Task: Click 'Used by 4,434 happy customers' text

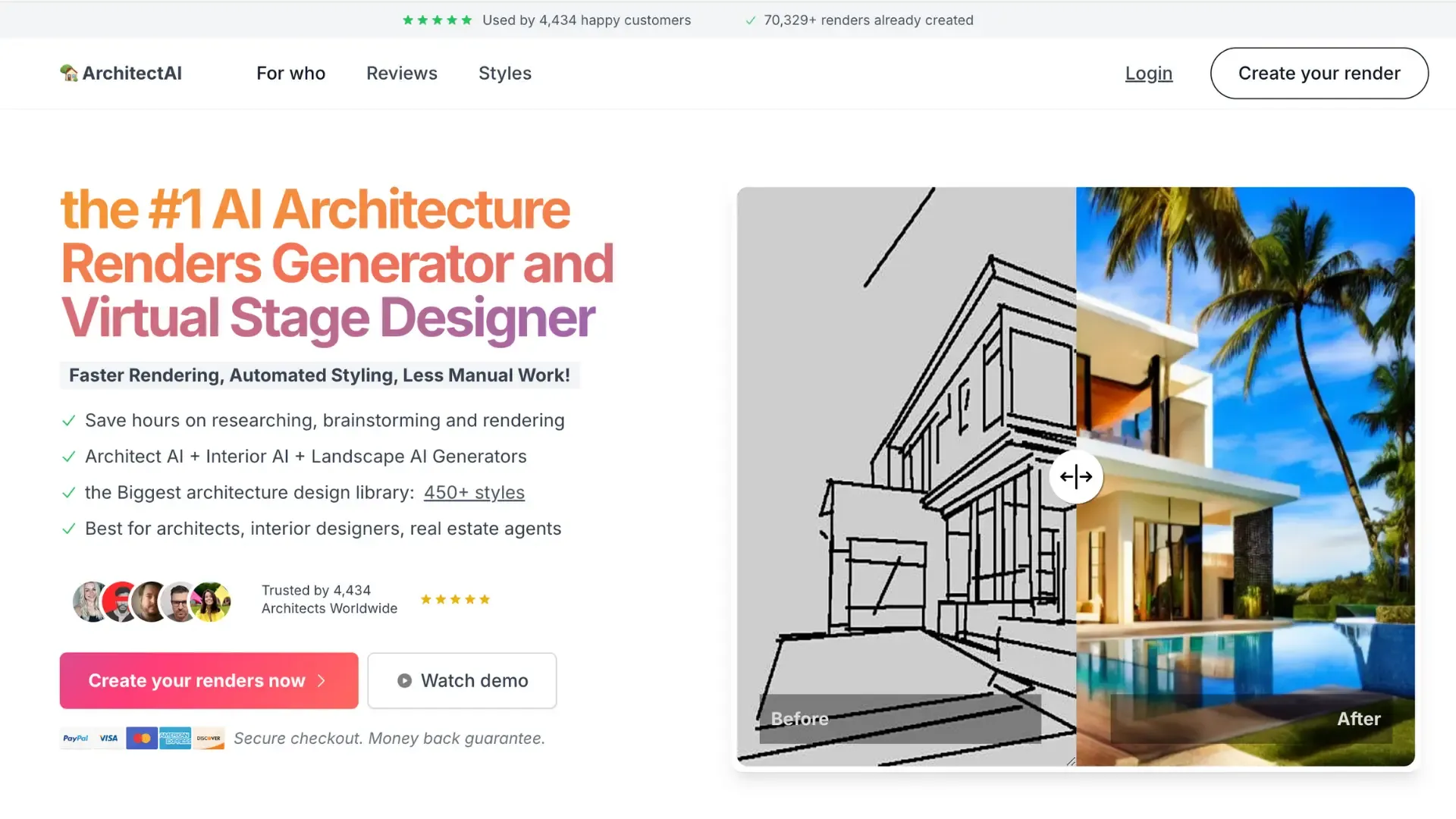Action: pos(587,20)
